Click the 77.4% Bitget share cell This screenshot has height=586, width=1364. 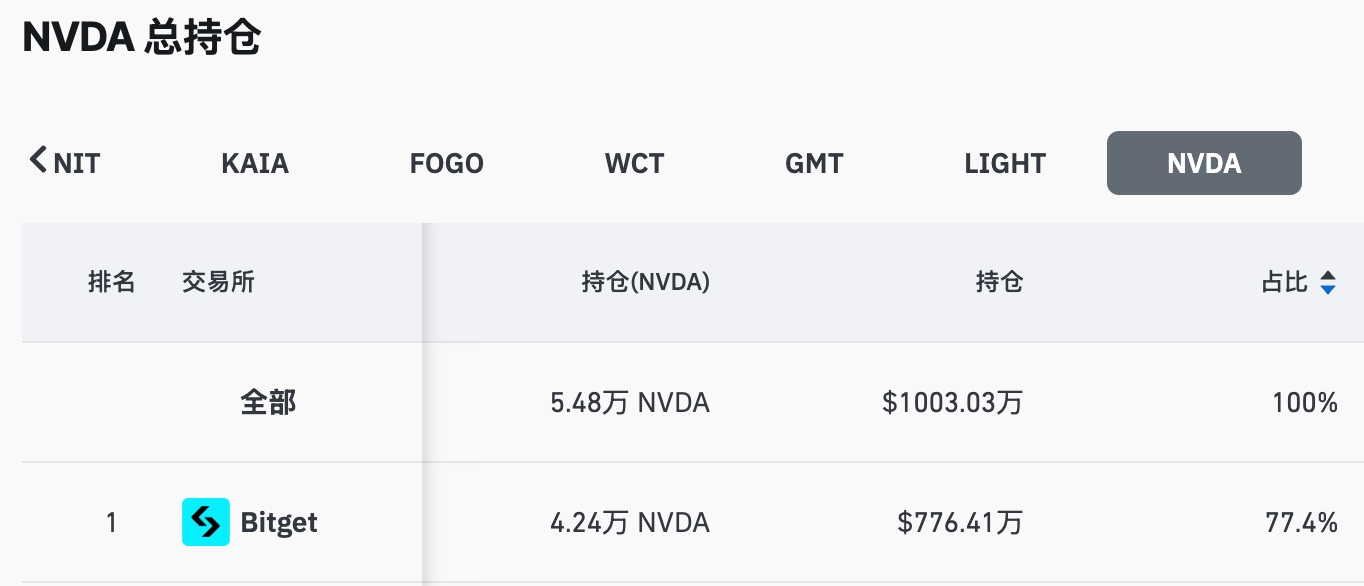1301,522
